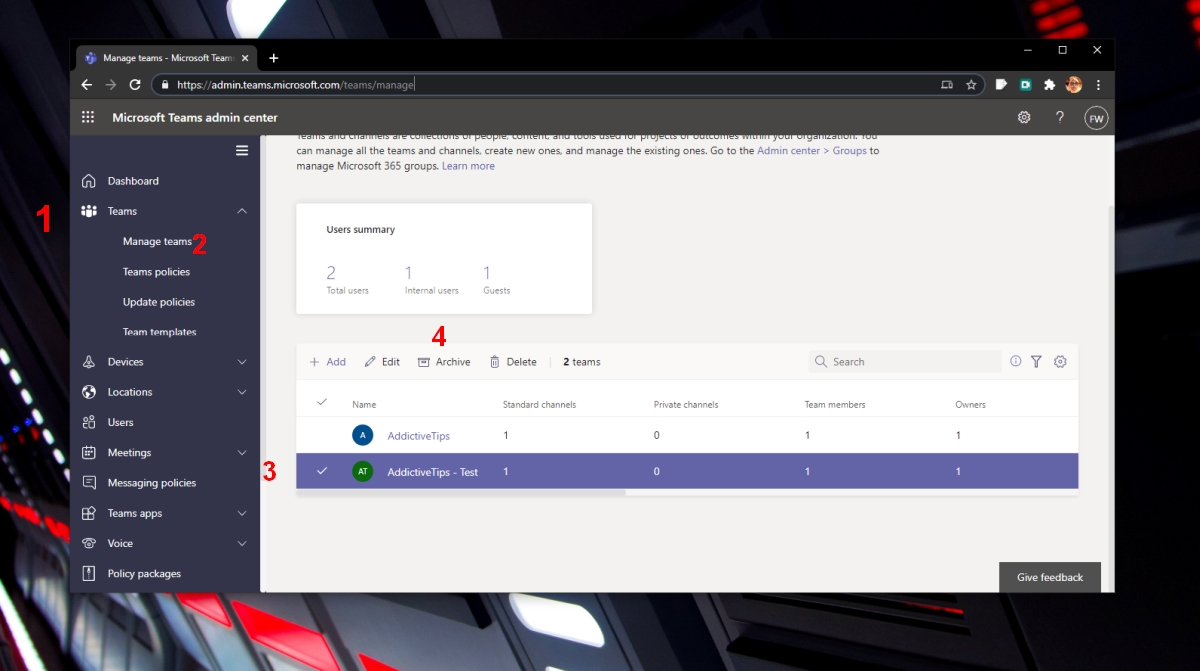Follow the Admin center > Groups link

tap(812, 151)
